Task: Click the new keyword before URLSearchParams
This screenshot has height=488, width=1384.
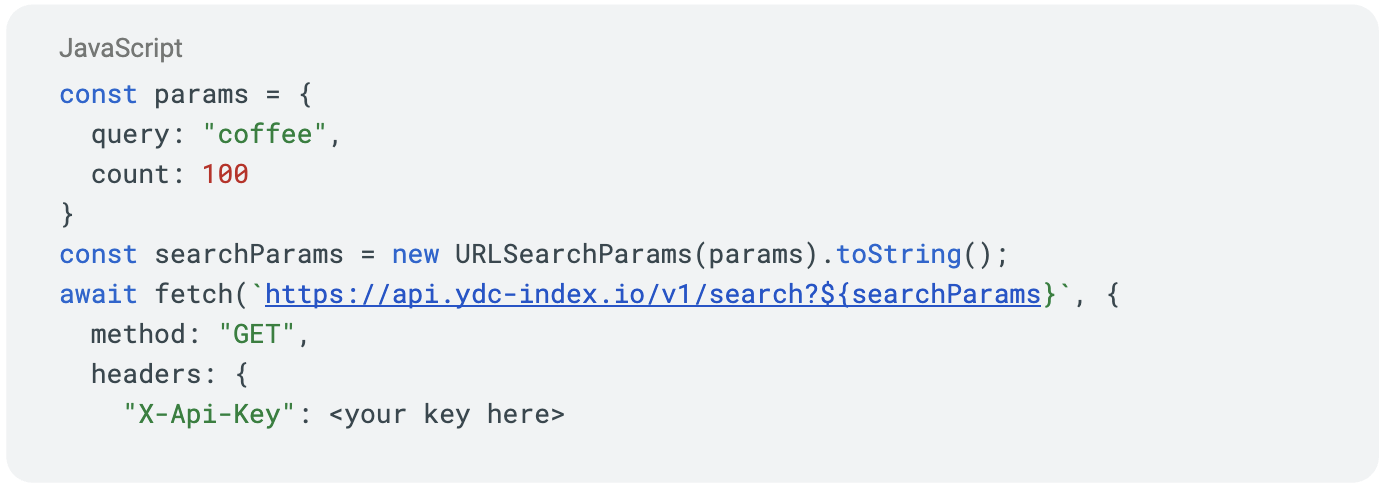Action: (x=415, y=254)
